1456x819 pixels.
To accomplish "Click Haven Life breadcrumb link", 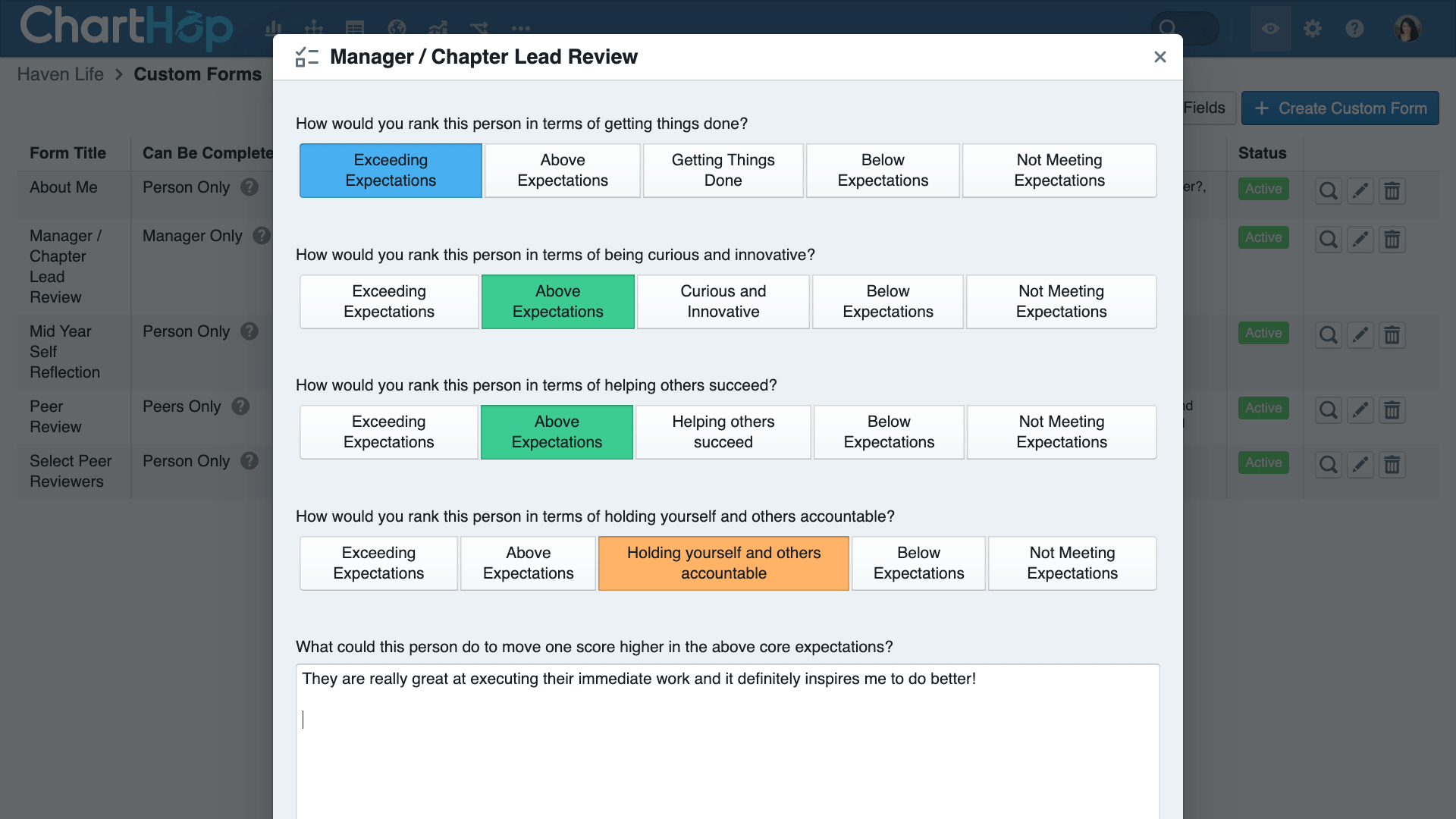I will 60,74.
